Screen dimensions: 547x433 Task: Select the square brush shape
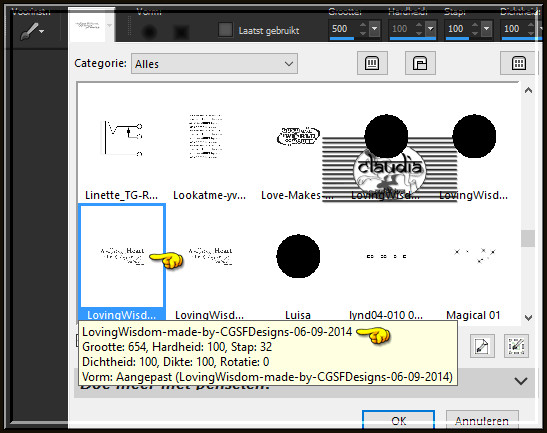click(x=181, y=32)
